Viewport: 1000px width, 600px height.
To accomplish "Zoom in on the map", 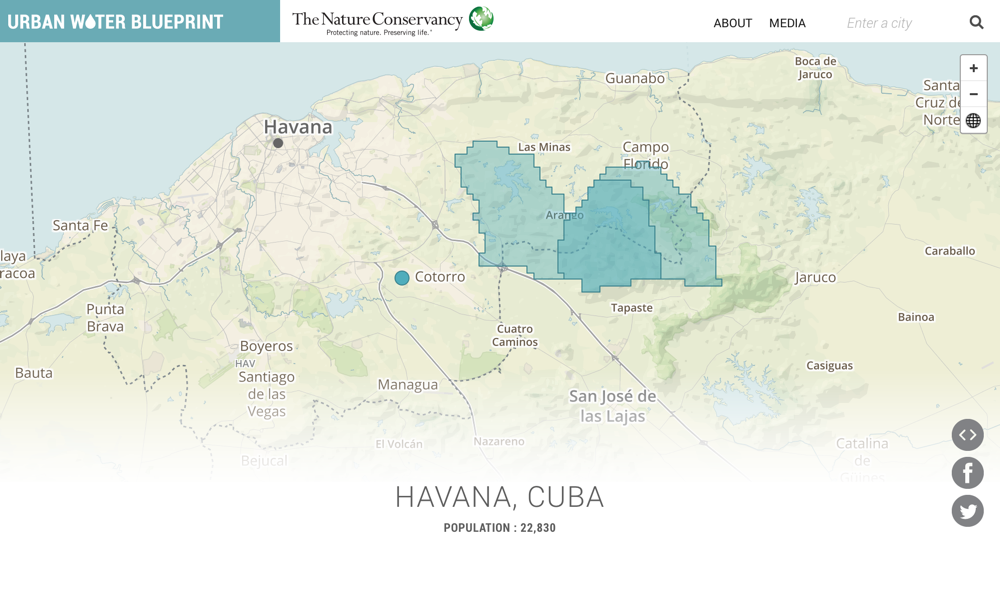I will click(973, 69).
